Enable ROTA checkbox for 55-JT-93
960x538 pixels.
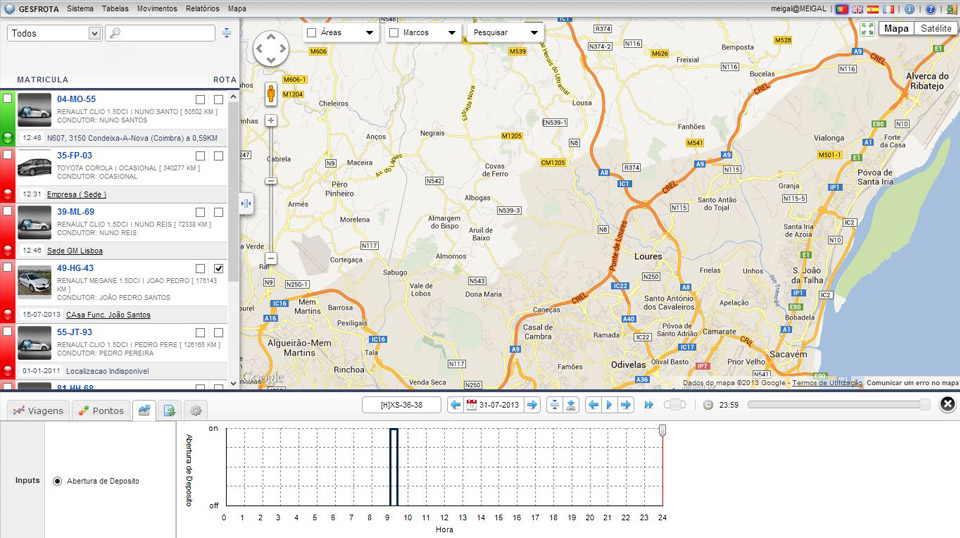point(219,332)
